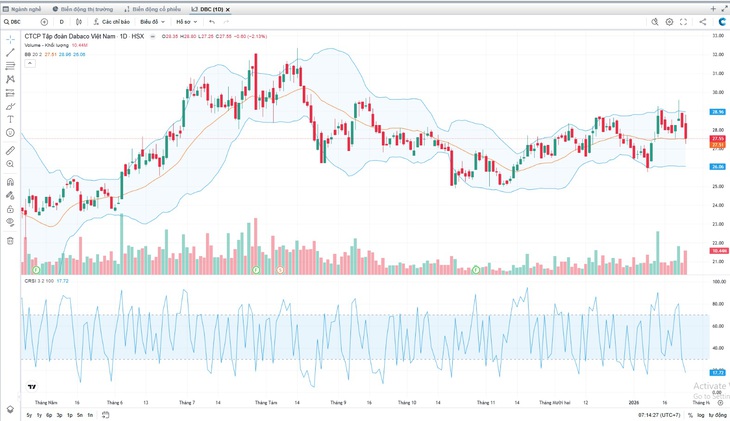Click the redo arrow
Viewport: 730px width, 421px height.
[x=226, y=22]
